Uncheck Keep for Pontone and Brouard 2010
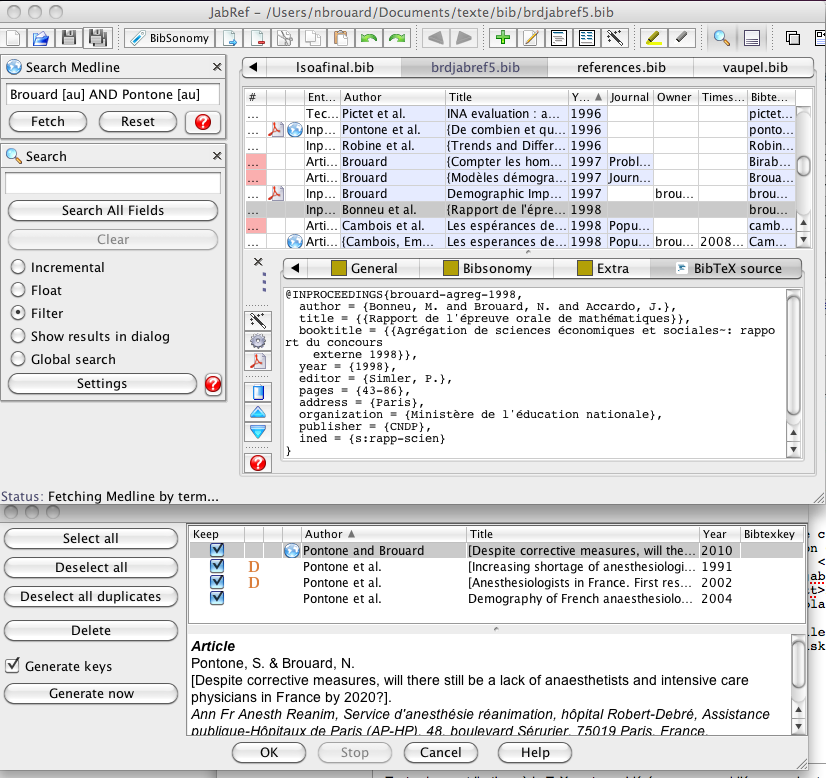The width and height of the screenshot is (826, 778). [x=217, y=550]
